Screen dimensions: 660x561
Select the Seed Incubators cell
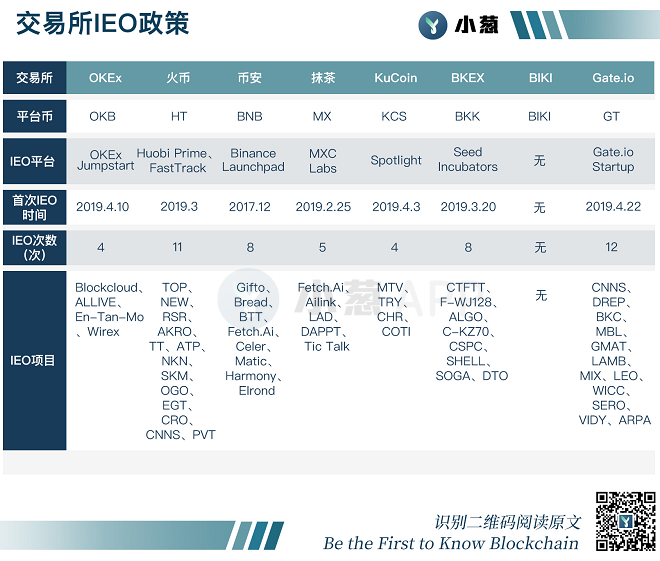467,160
